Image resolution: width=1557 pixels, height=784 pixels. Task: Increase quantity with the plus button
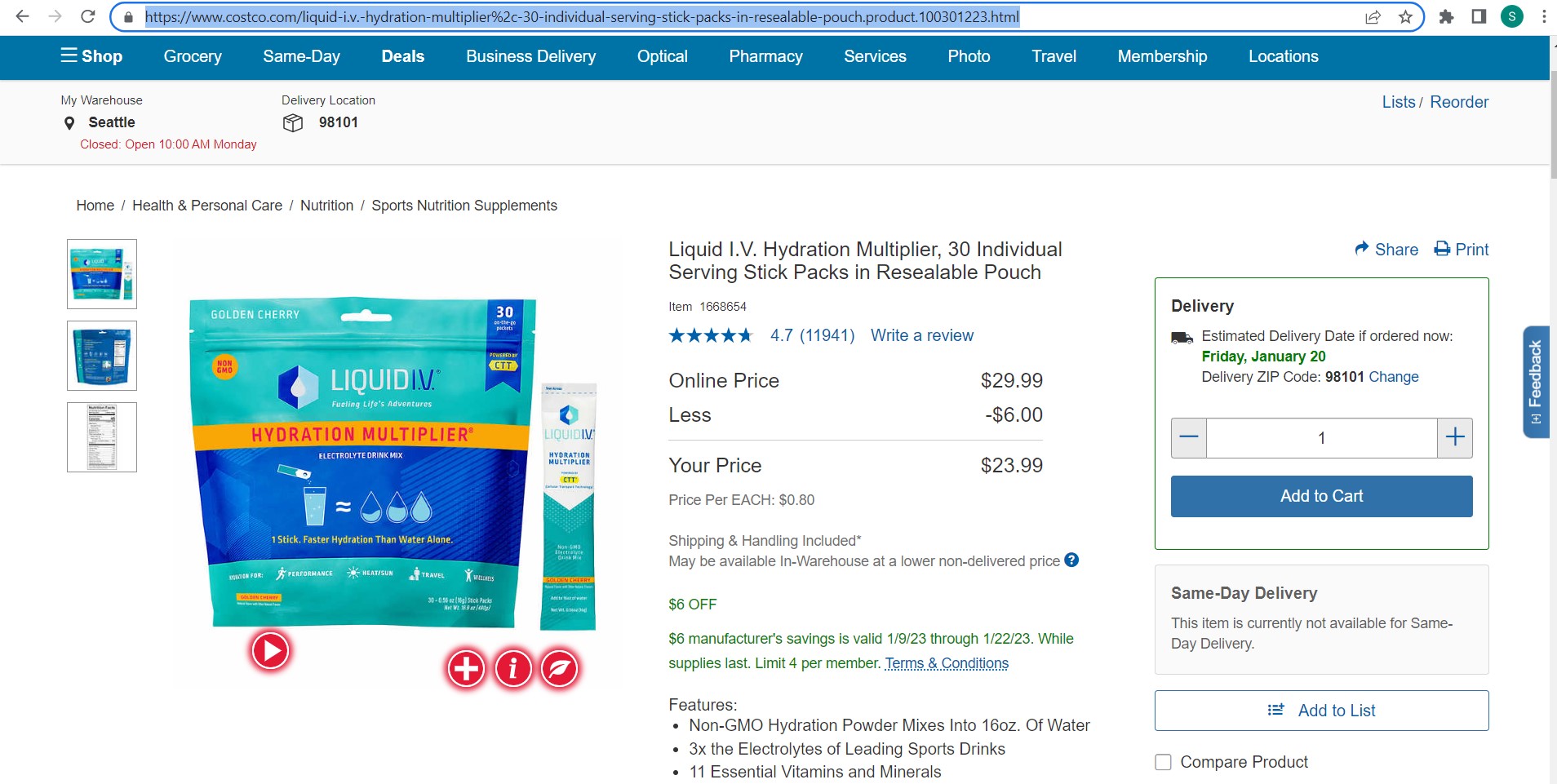point(1455,438)
